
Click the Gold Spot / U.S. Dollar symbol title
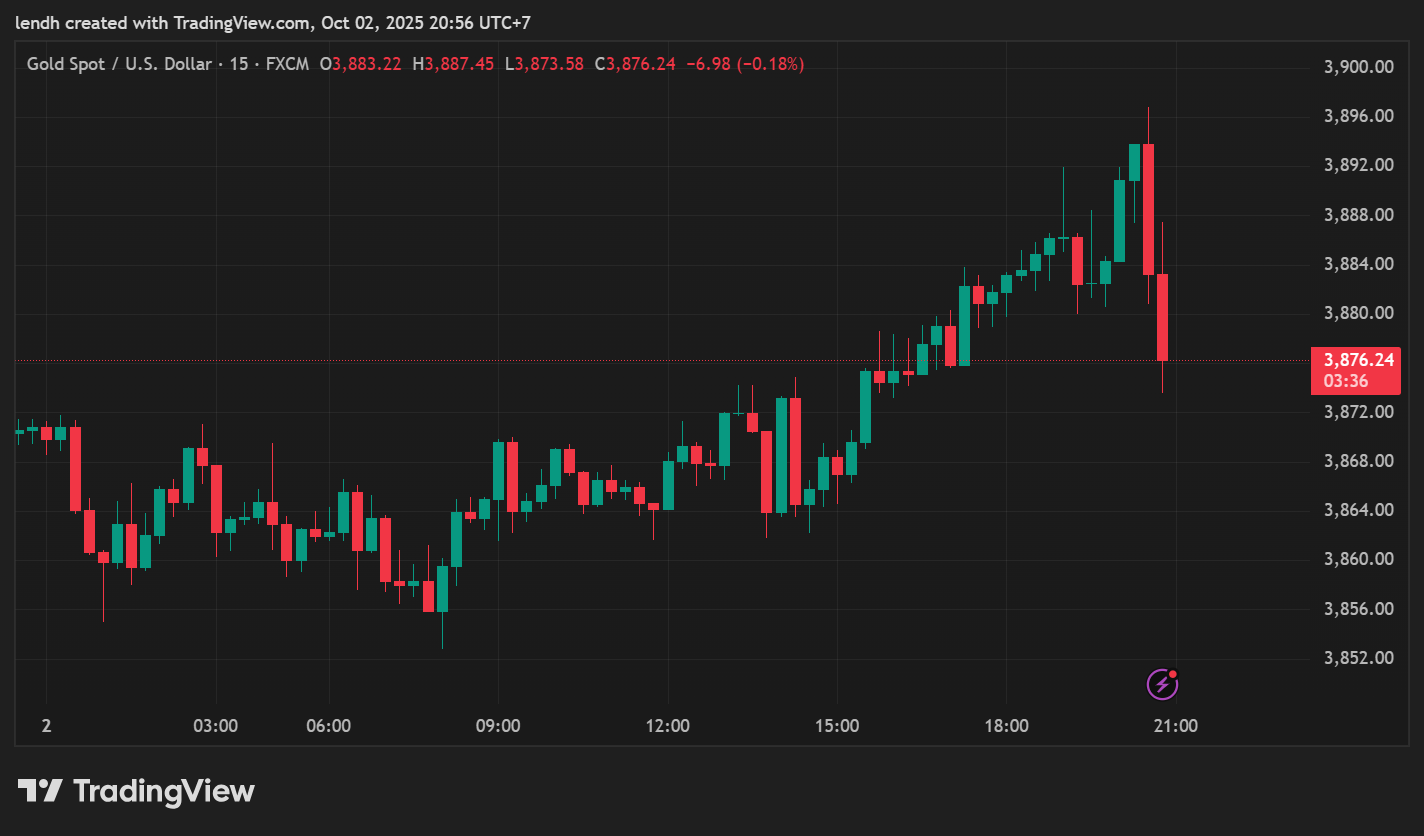(x=119, y=64)
